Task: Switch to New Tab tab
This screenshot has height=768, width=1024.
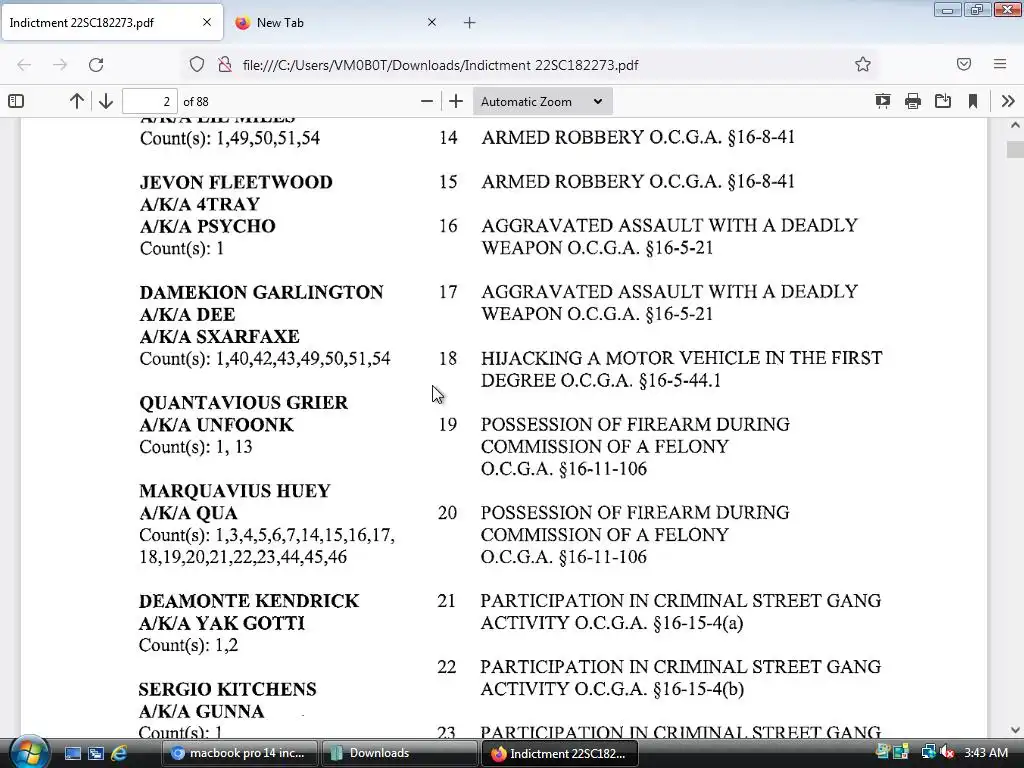Action: click(x=336, y=23)
